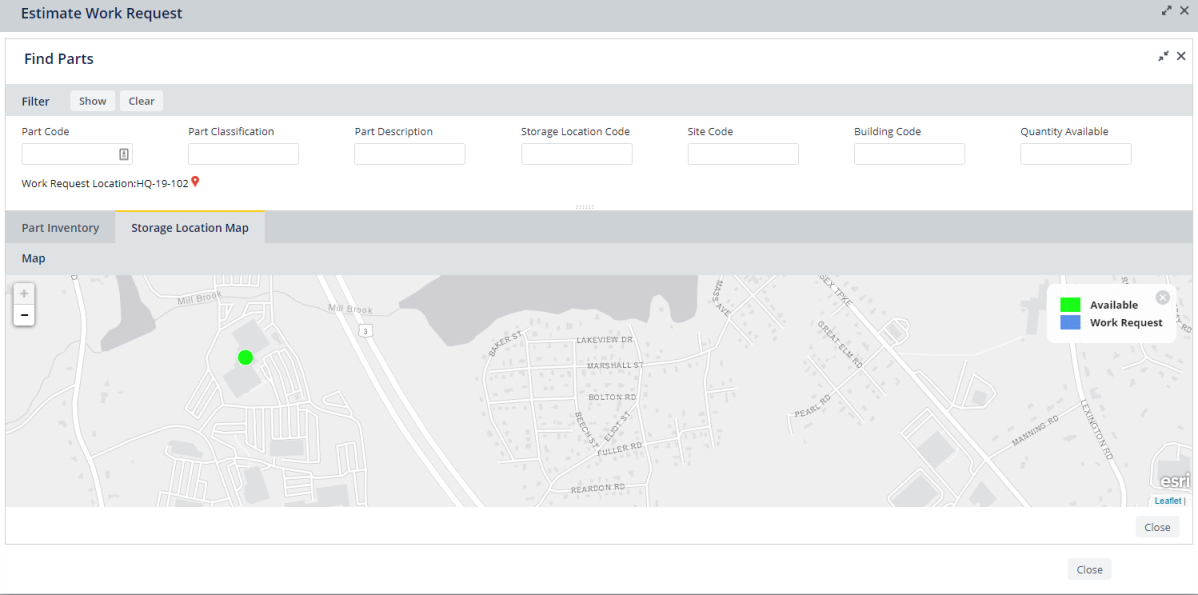The height and width of the screenshot is (595, 1198).
Task: Zoom in on the map
Action: (24, 294)
